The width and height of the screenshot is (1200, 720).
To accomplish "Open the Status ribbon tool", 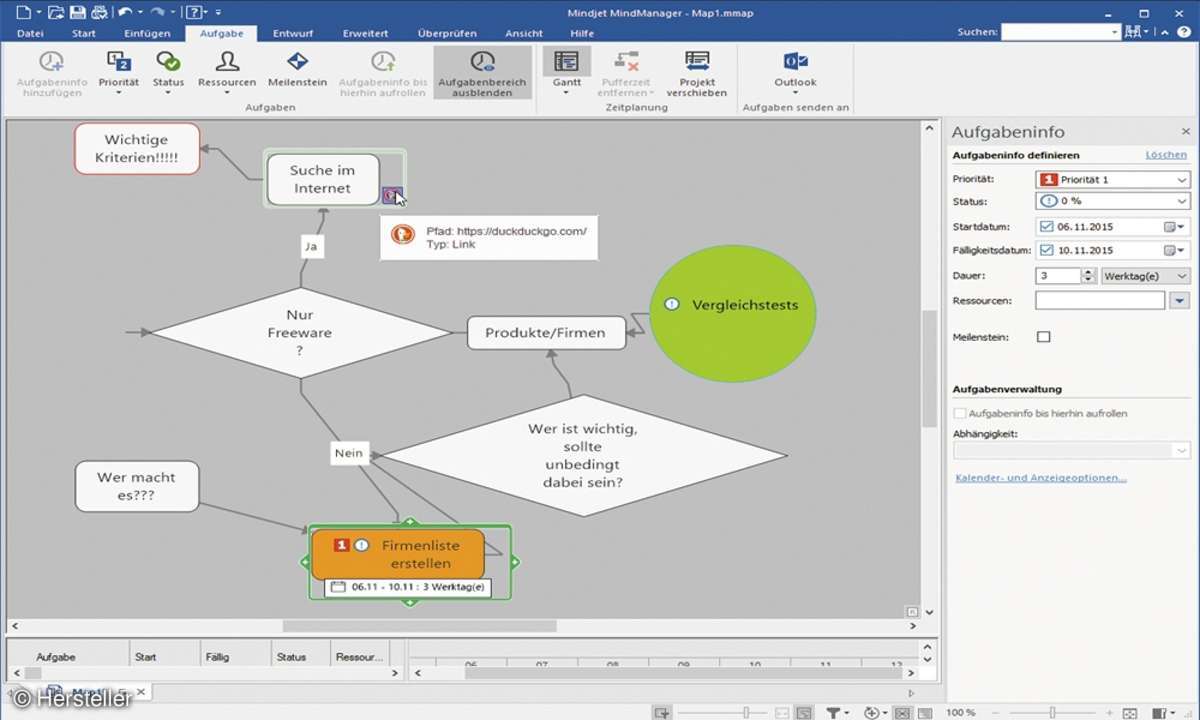I will 168,62.
